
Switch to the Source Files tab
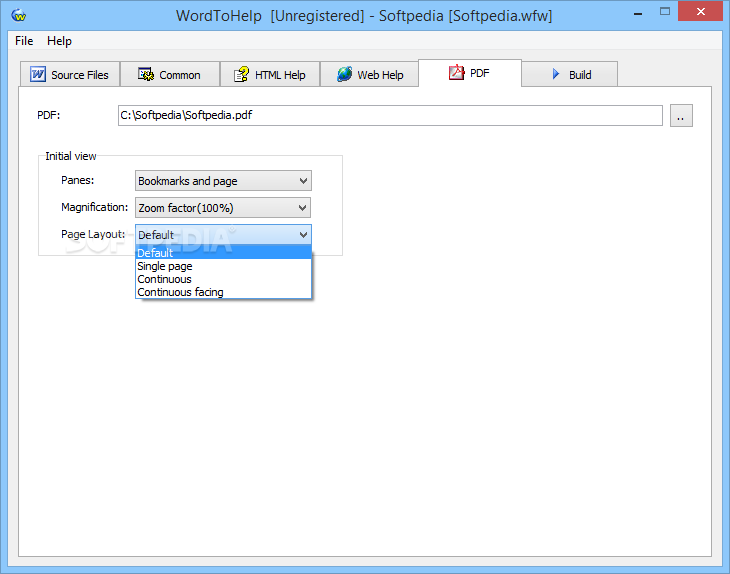click(70, 74)
